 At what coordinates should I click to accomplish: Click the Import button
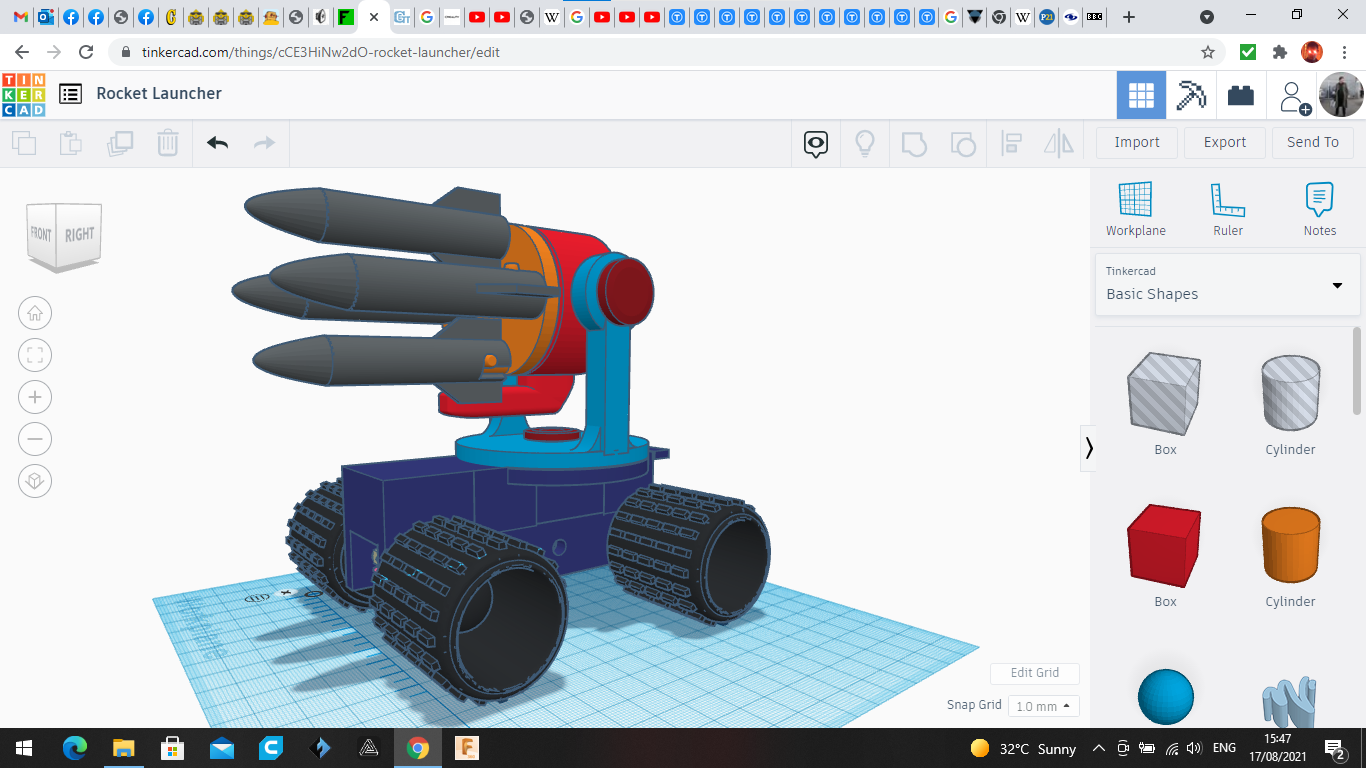point(1136,142)
